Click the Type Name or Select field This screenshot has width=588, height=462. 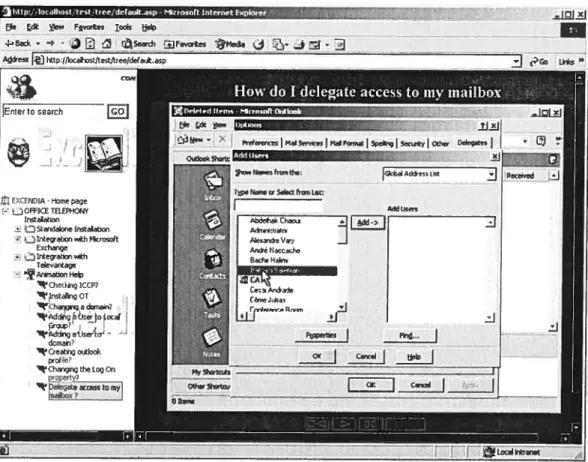coord(278,205)
